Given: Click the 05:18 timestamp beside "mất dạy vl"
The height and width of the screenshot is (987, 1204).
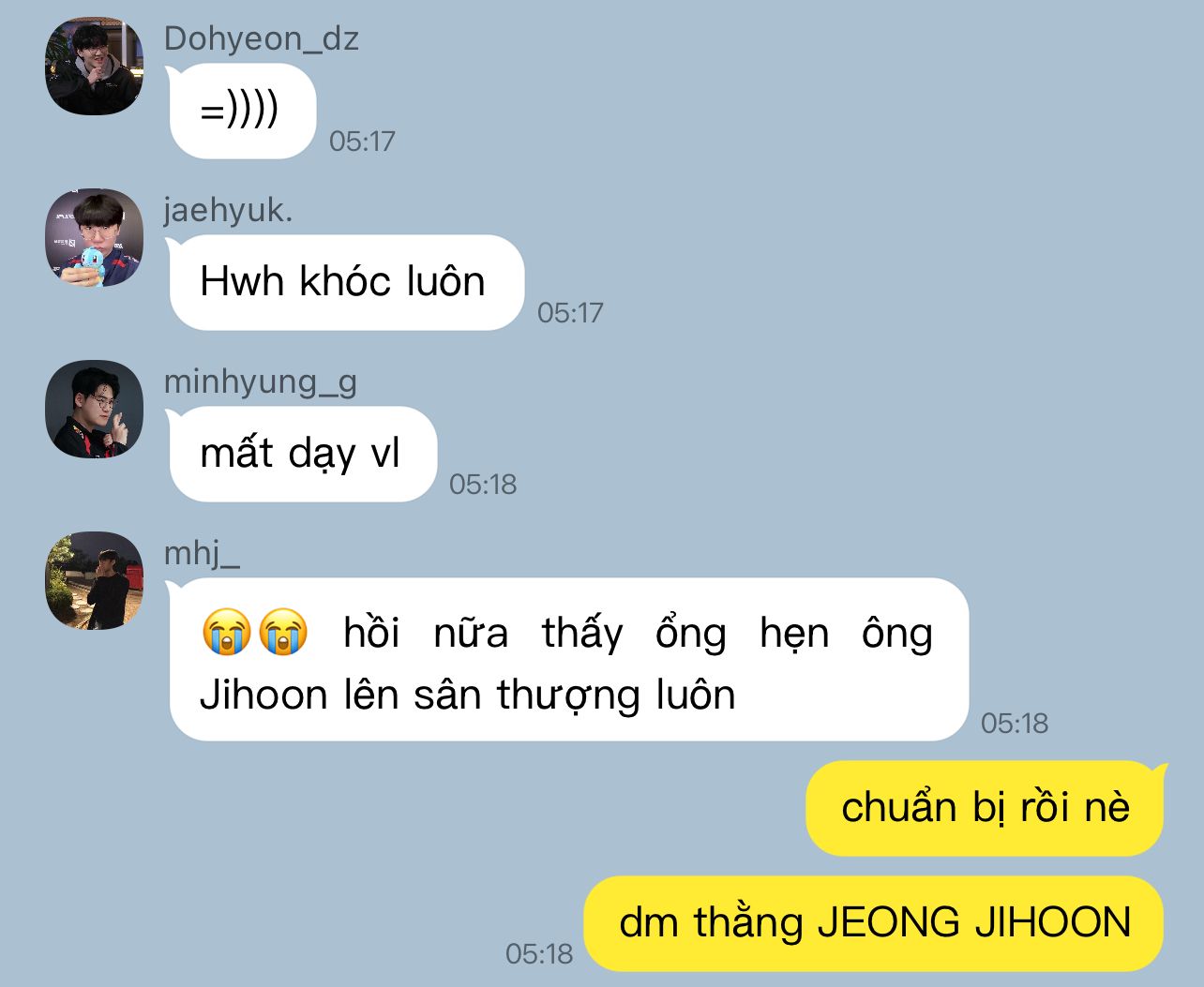Looking at the screenshot, I should tap(483, 485).
